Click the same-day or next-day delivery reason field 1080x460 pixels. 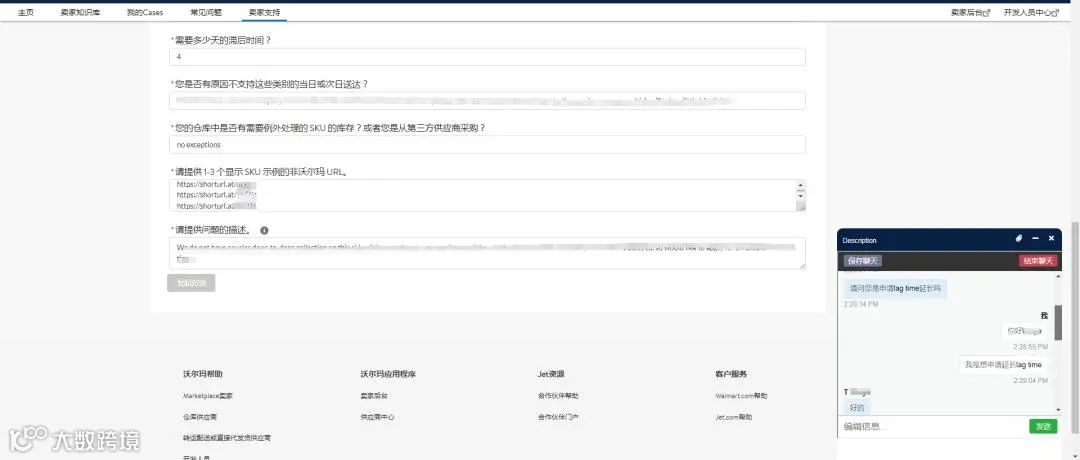(487, 101)
